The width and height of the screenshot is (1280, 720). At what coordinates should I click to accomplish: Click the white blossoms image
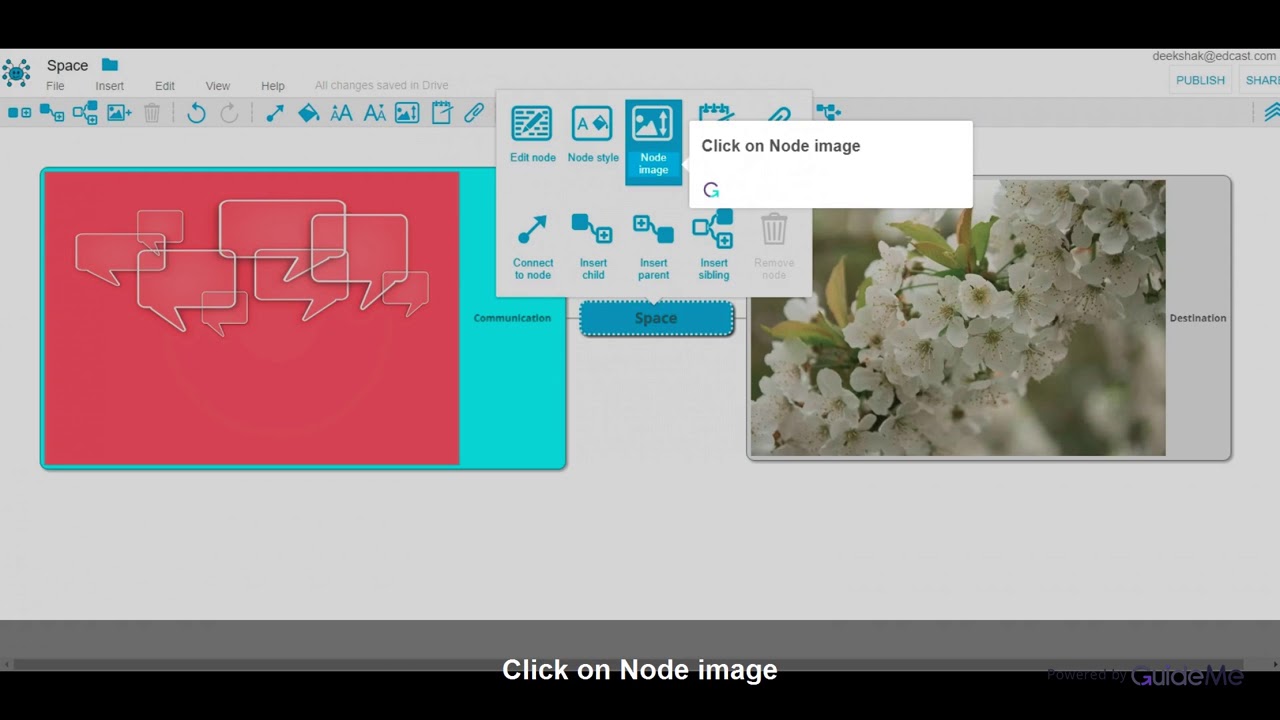(x=958, y=318)
